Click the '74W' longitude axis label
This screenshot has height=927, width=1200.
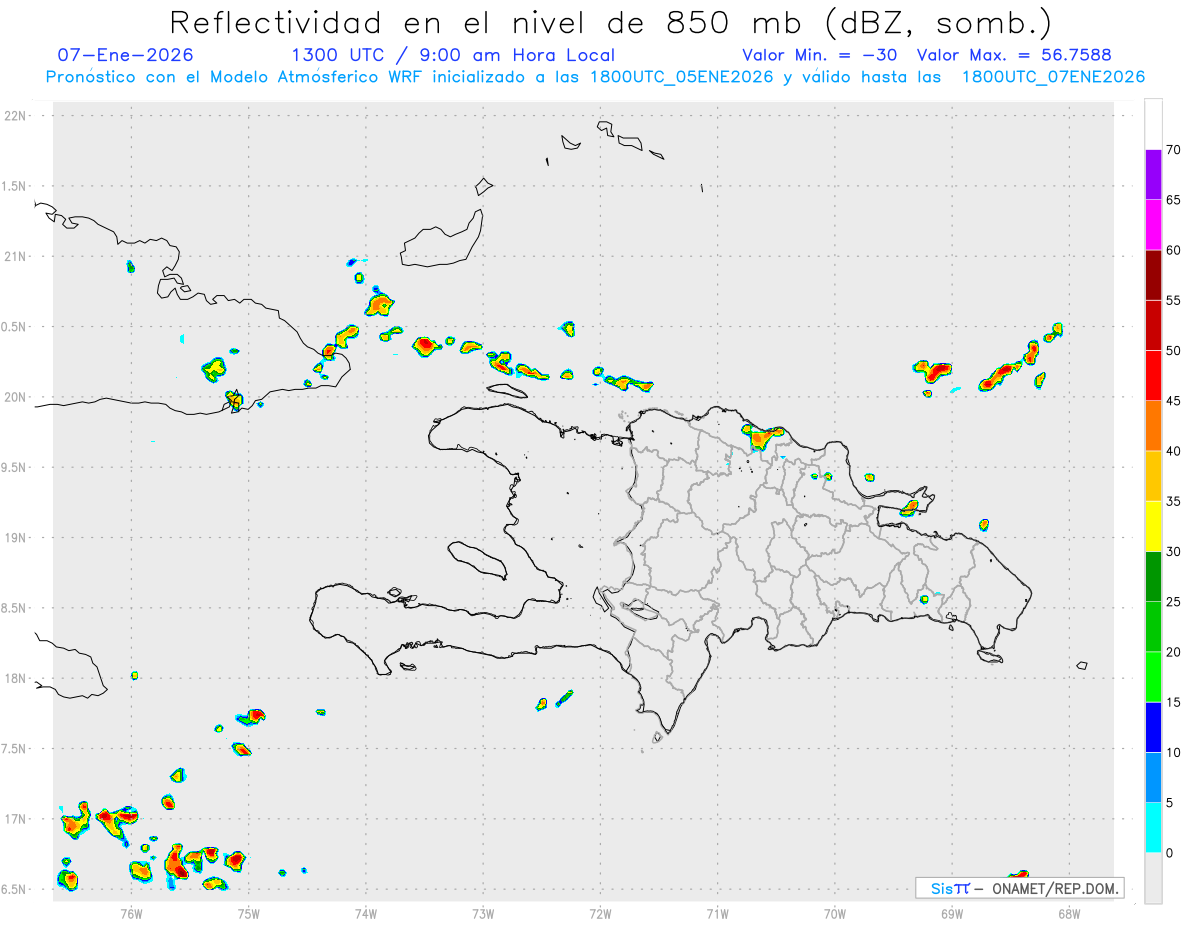pyautogui.click(x=366, y=913)
